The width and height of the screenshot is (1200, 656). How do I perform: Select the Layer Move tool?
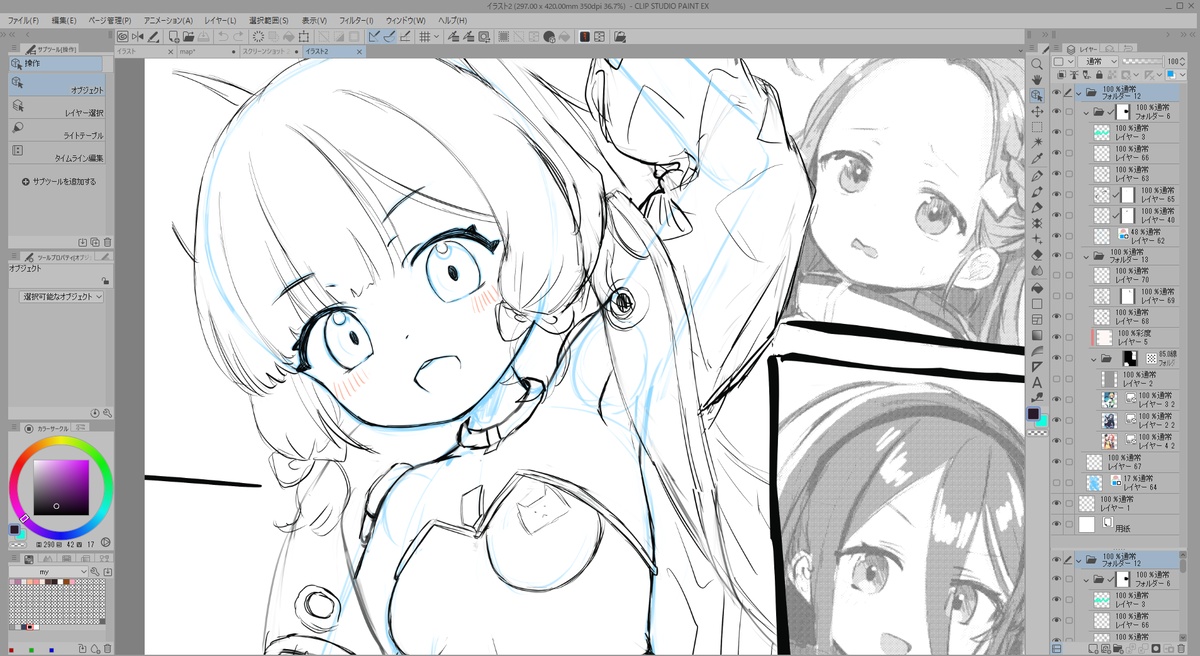(1037, 111)
